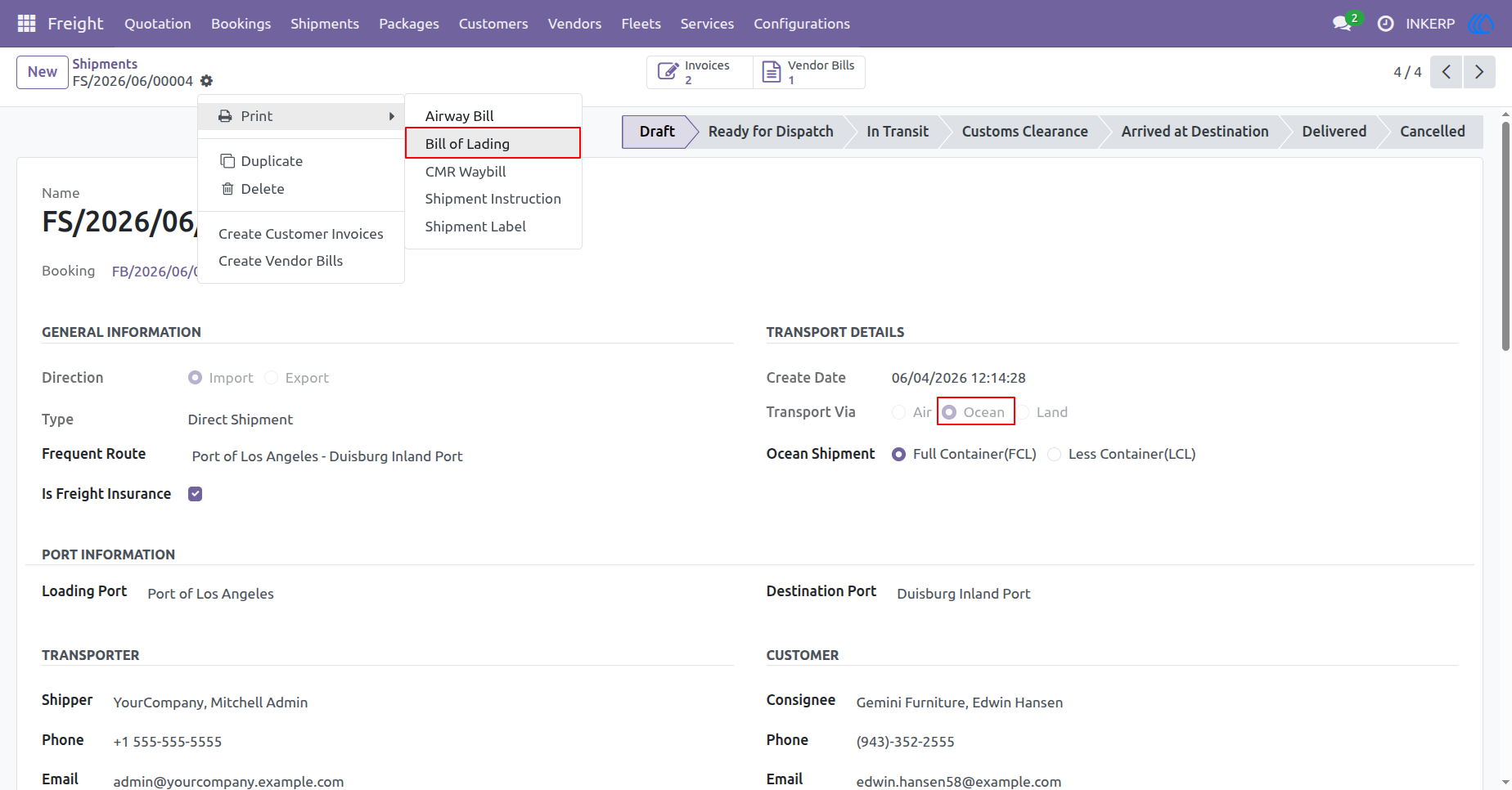
Task: Go to the previous record arrow
Action: coord(1447,72)
